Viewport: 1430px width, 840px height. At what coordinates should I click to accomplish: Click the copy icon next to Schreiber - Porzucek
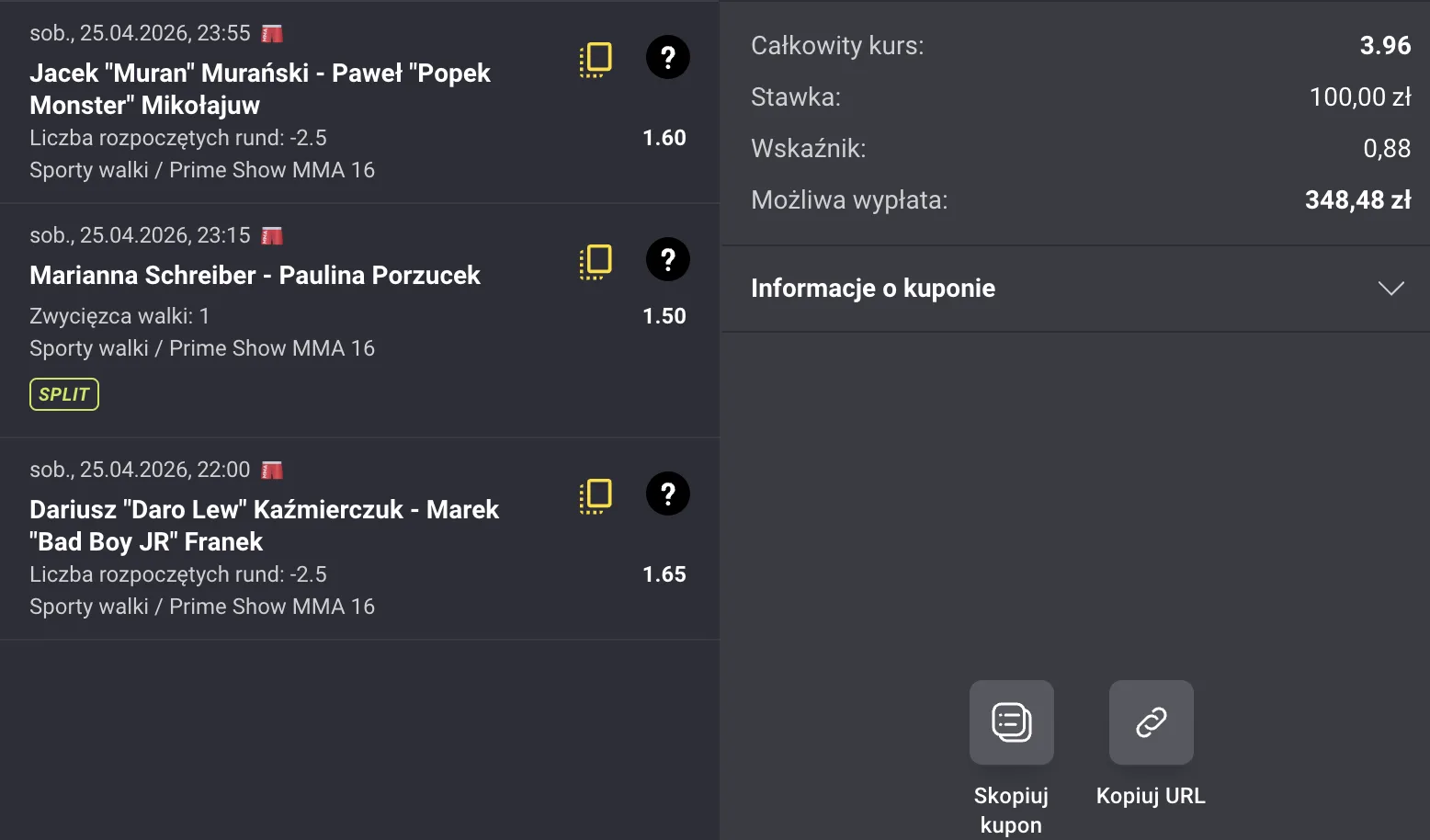595,260
